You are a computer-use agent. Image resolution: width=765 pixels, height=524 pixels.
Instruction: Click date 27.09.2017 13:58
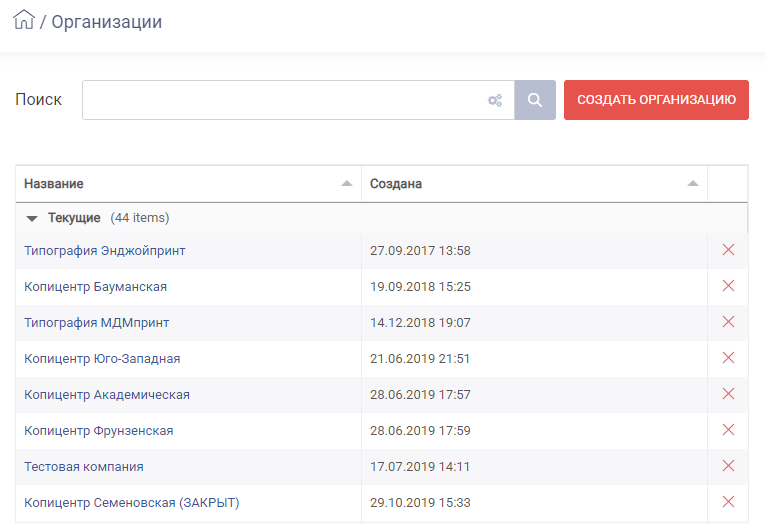(420, 251)
